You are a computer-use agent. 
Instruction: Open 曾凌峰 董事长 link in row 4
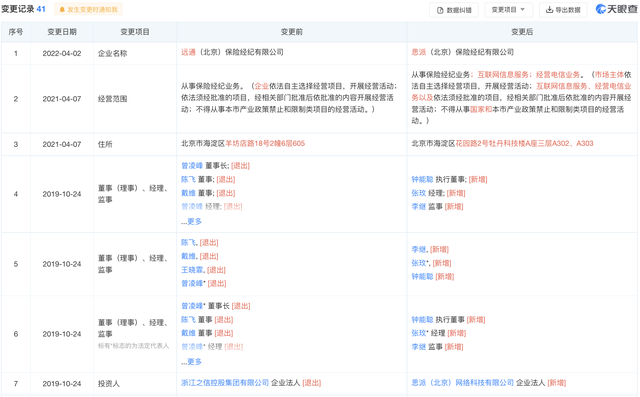click(x=192, y=166)
